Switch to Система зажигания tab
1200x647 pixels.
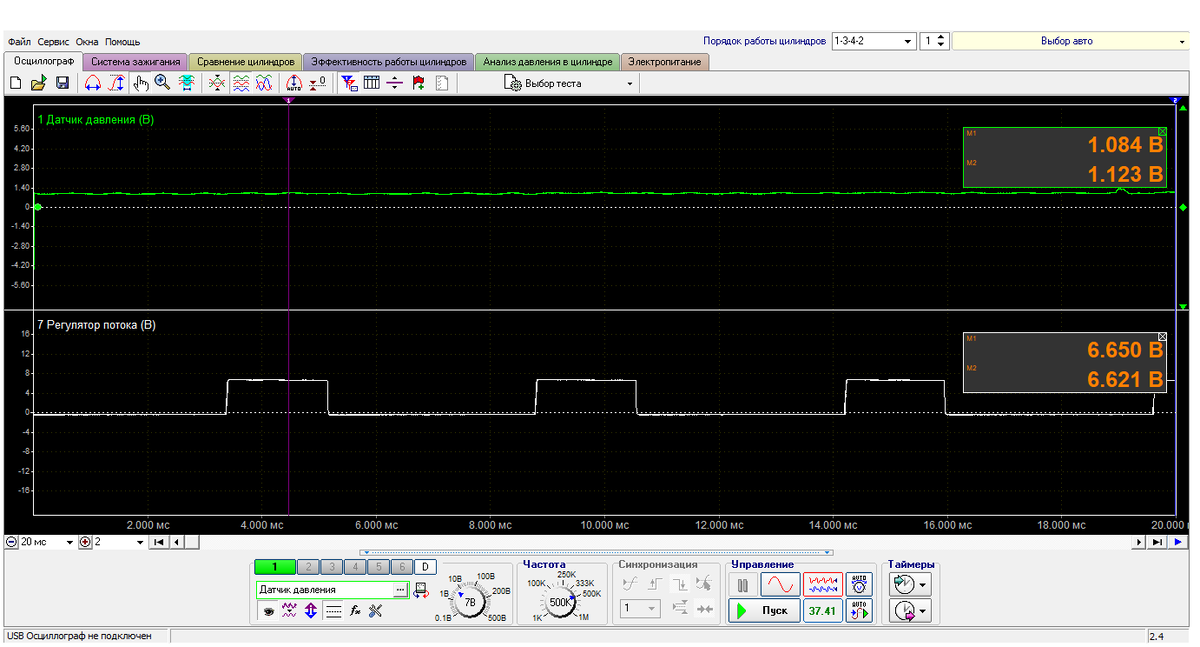(x=135, y=62)
